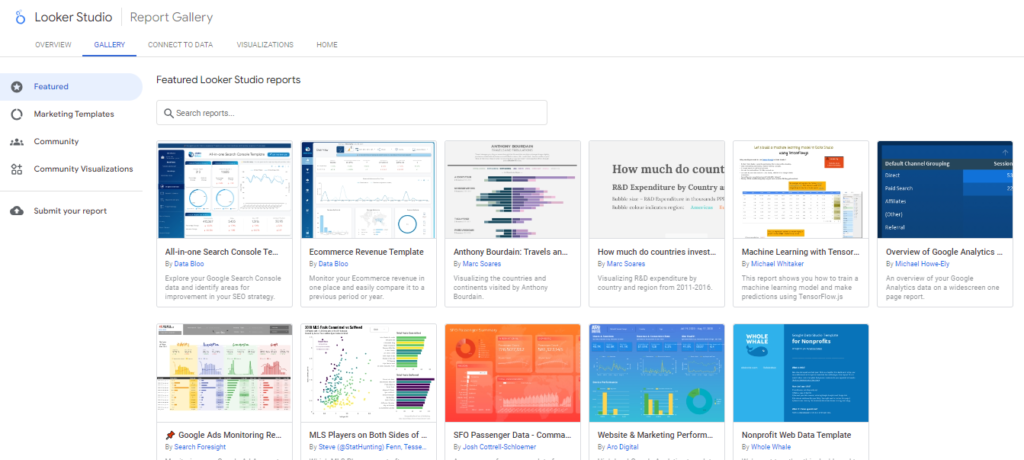Open the Website & Marketing Performance thumbnail
This screenshot has width=1024, height=460.
(657, 373)
